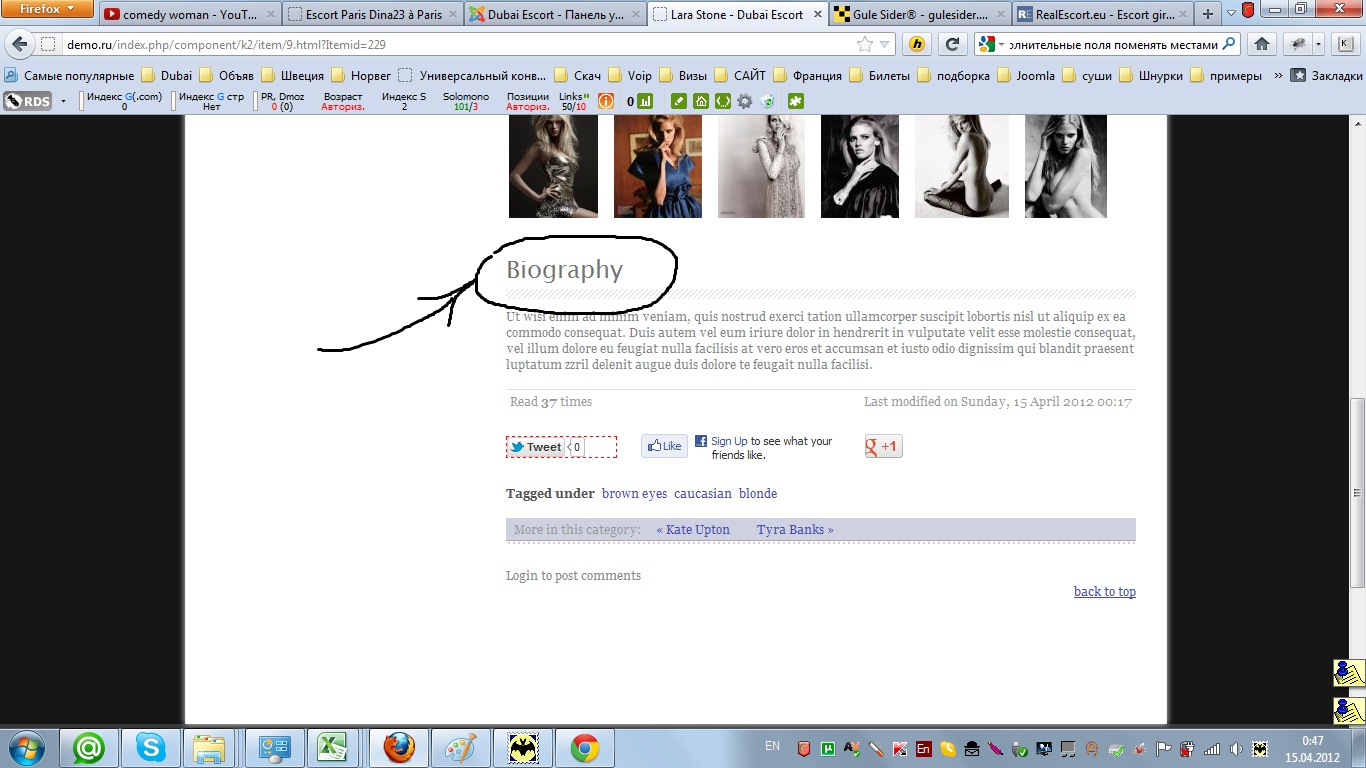Click the orange info icon in RDS bar
Image resolution: width=1366 pixels, height=768 pixels.
click(x=606, y=101)
